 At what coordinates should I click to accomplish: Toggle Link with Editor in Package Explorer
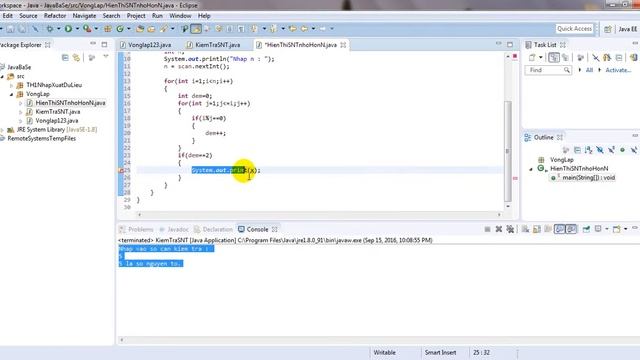point(76,58)
